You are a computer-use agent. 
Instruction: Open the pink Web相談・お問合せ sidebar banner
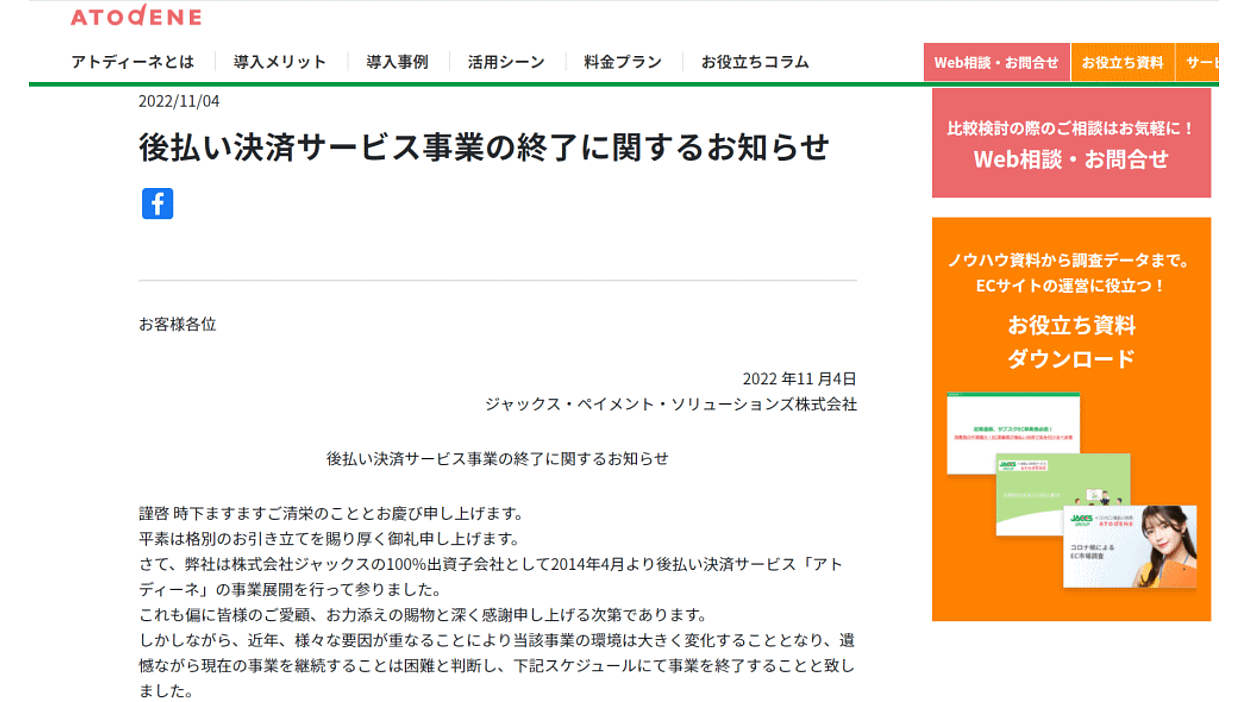pyautogui.click(x=1071, y=143)
